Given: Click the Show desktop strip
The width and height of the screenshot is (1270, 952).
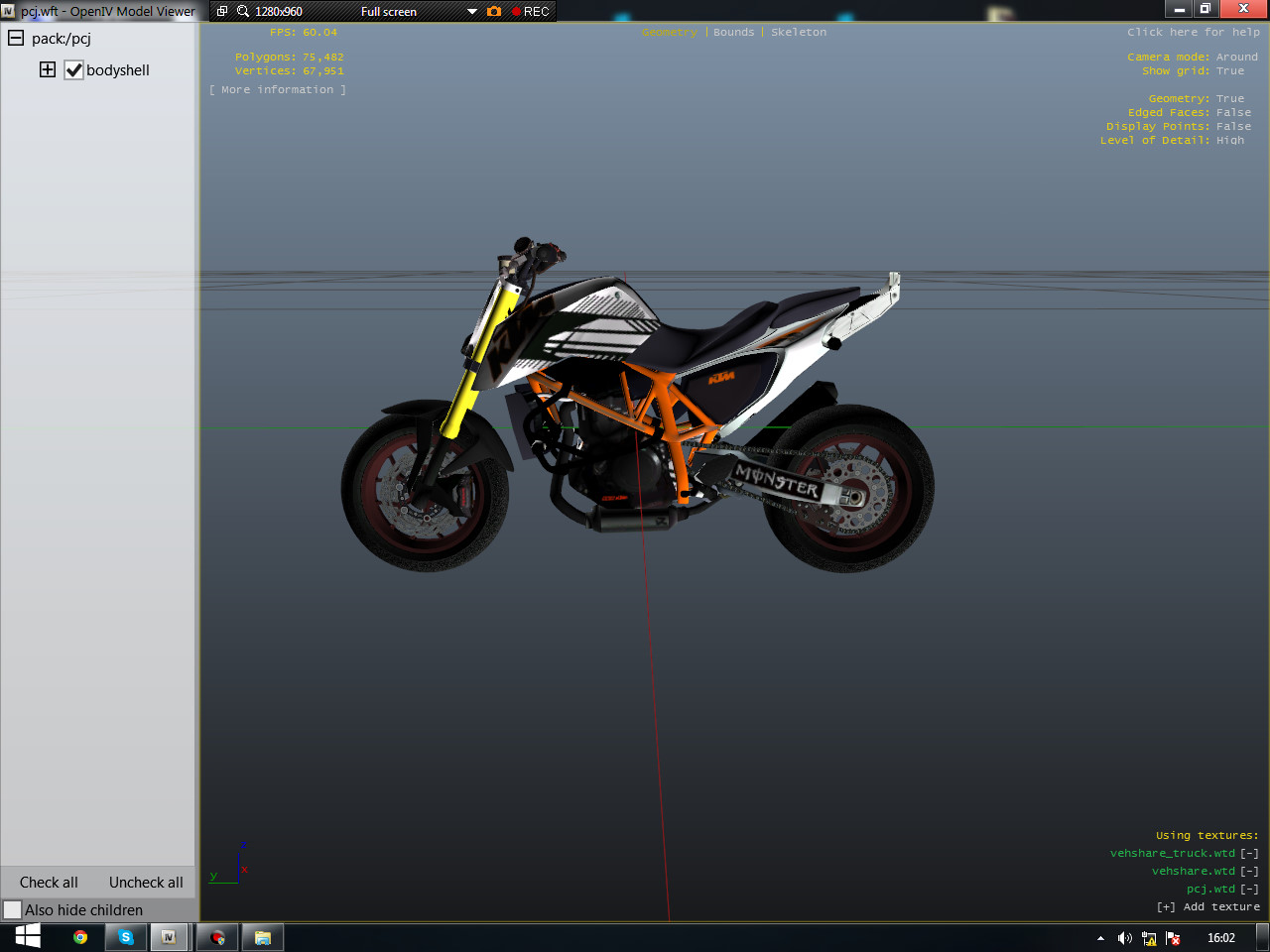Looking at the screenshot, I should click(x=1262, y=937).
